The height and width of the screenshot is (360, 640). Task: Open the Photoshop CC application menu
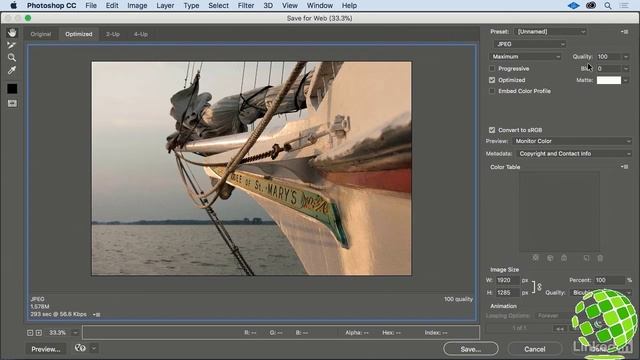[51, 5]
